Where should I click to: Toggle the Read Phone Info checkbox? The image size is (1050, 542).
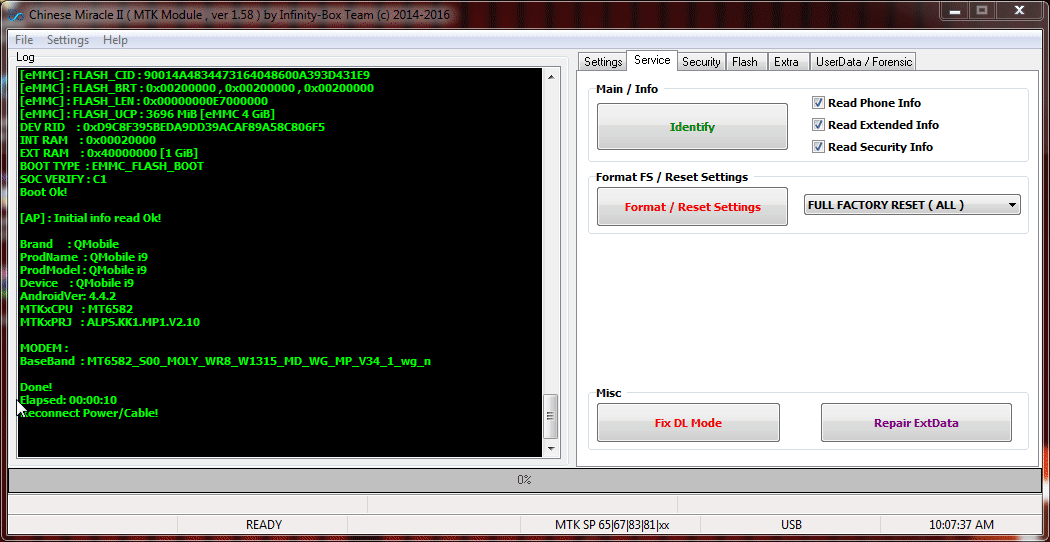pyautogui.click(x=818, y=103)
